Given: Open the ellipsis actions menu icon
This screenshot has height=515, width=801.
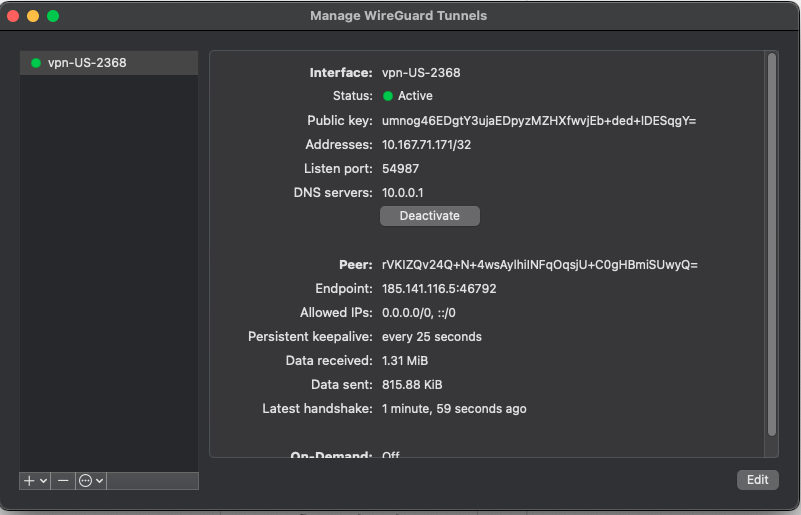Looking at the screenshot, I should pos(85,481).
